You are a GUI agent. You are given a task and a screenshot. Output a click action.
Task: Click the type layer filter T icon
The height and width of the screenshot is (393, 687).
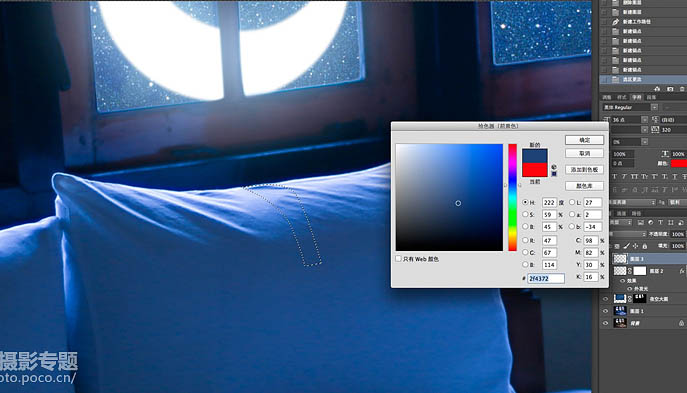(661, 223)
